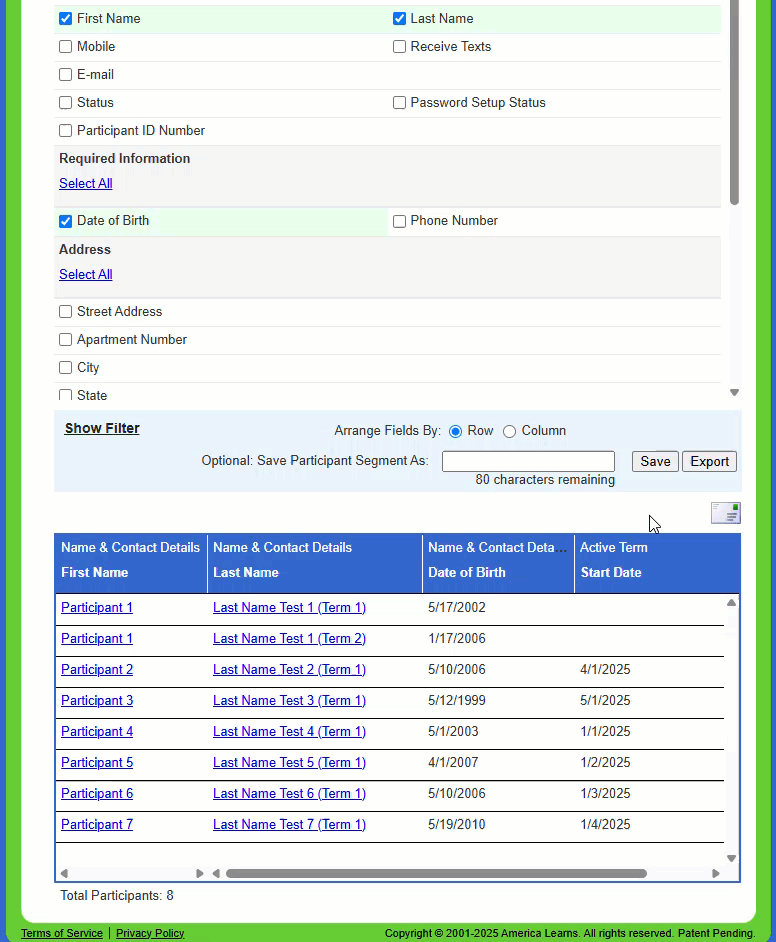Click the horizontal scrollbar under the table
The height and width of the screenshot is (942, 776).
436,873
